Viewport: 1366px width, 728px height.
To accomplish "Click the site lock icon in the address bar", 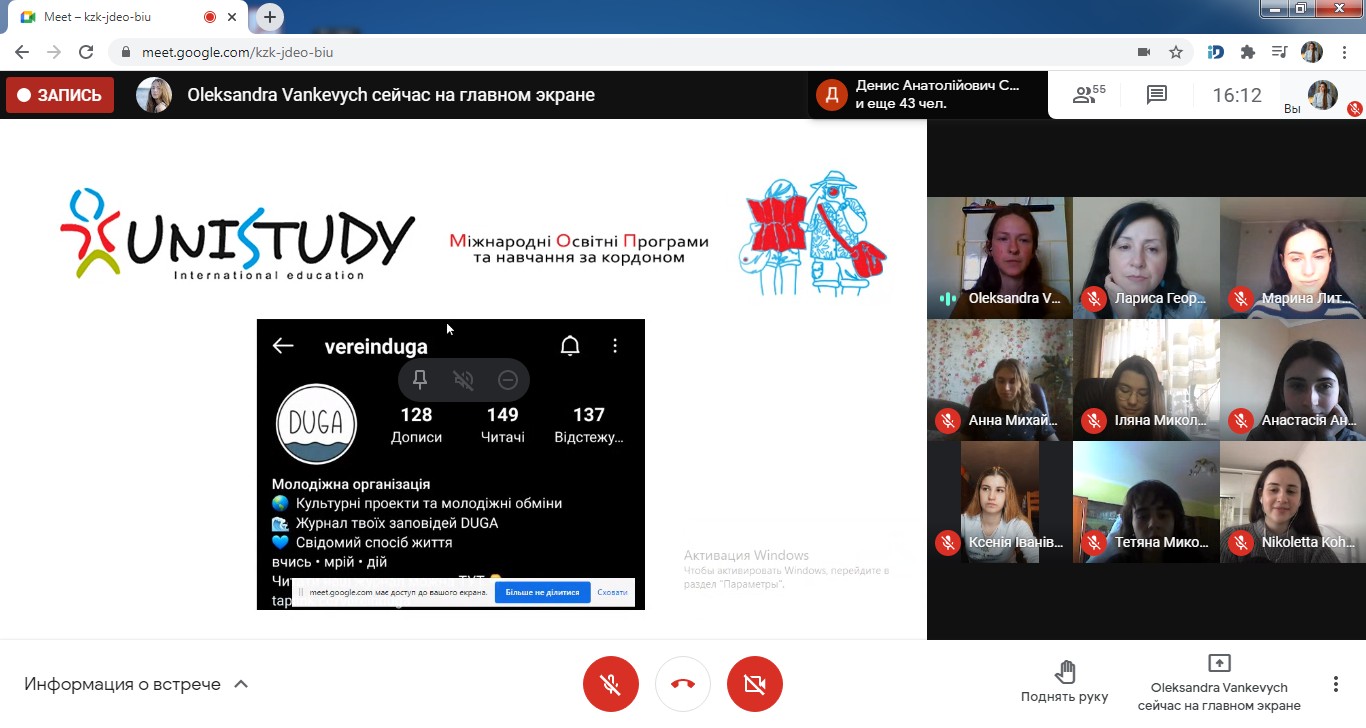I will click(x=126, y=52).
